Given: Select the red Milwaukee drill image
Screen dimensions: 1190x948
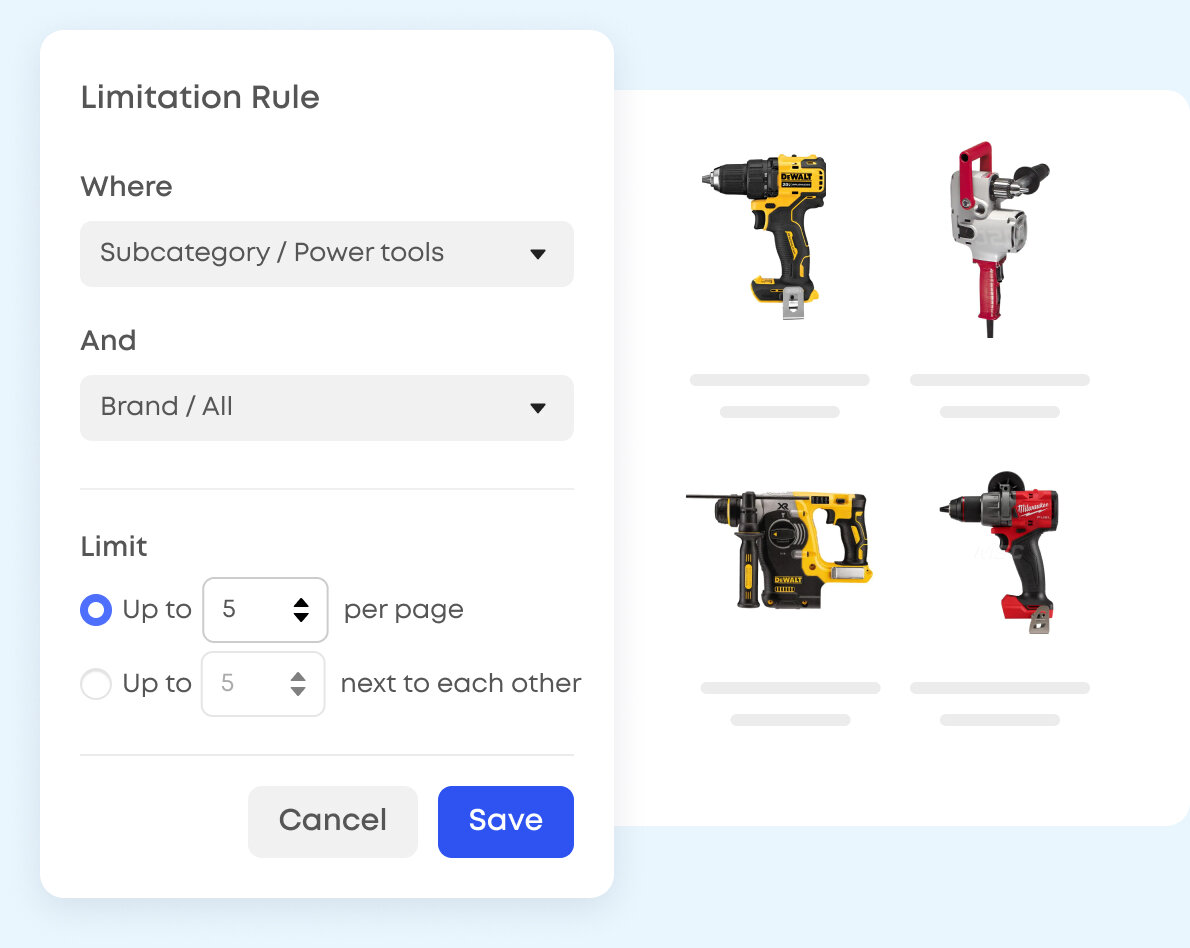Looking at the screenshot, I should pos(1000,552).
